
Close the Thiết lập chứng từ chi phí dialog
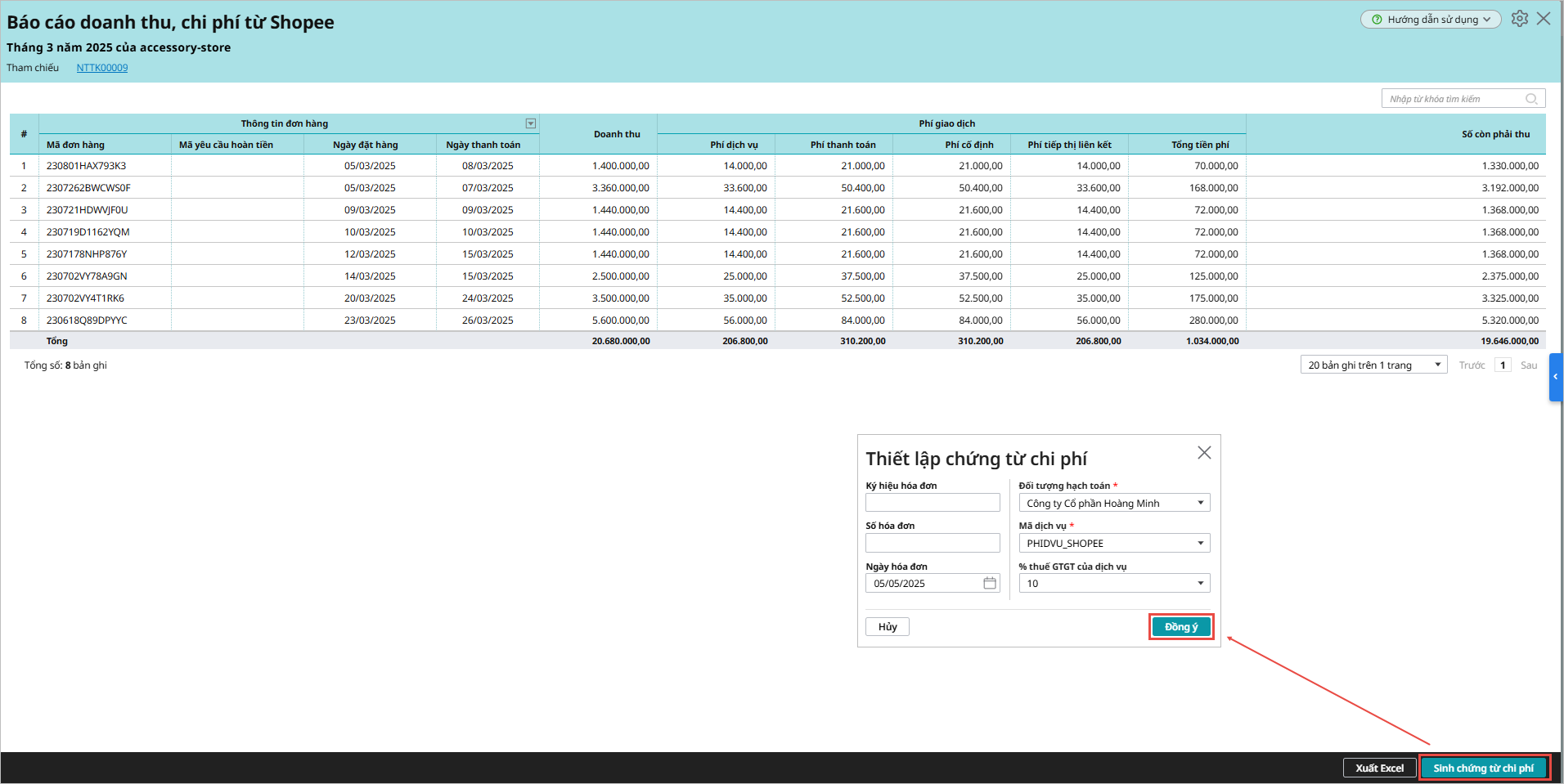[1204, 453]
